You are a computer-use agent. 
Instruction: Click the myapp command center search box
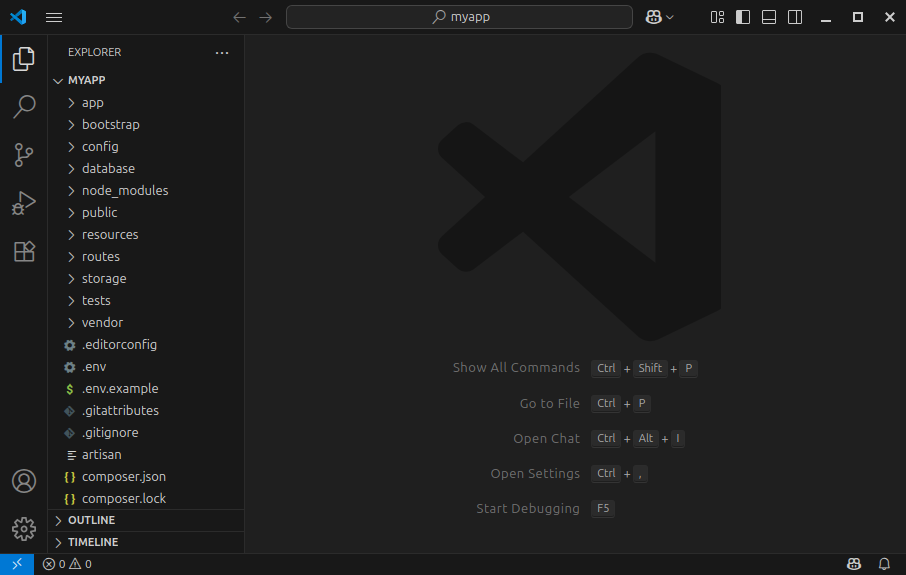click(459, 17)
